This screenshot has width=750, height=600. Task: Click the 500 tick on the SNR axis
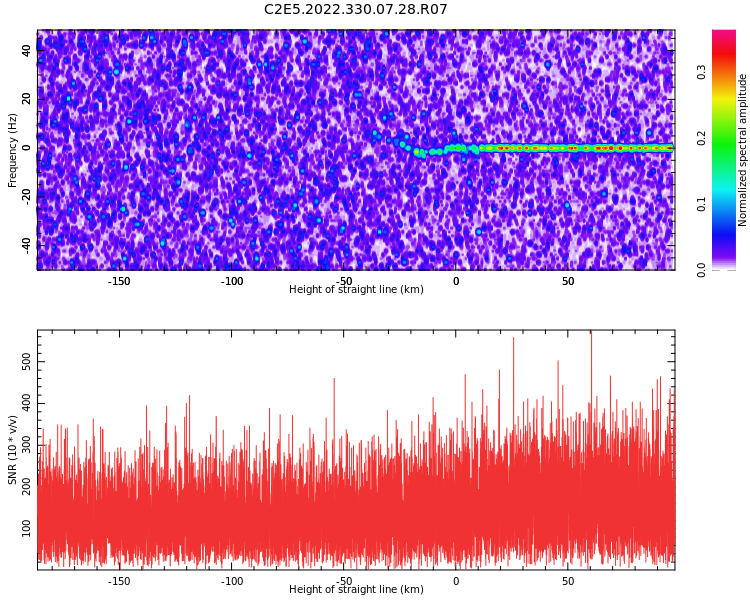(x=26, y=362)
